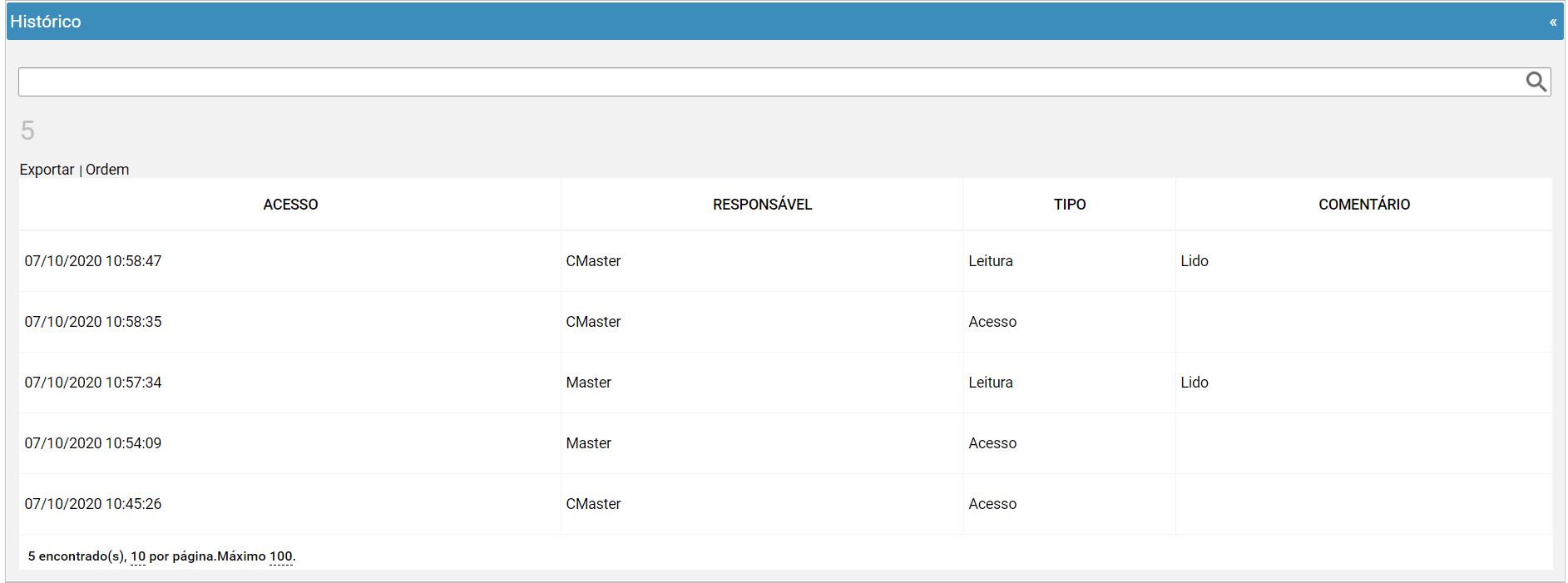
Task: Click Lido comment in the 10:58:47 row
Action: tap(1195, 261)
